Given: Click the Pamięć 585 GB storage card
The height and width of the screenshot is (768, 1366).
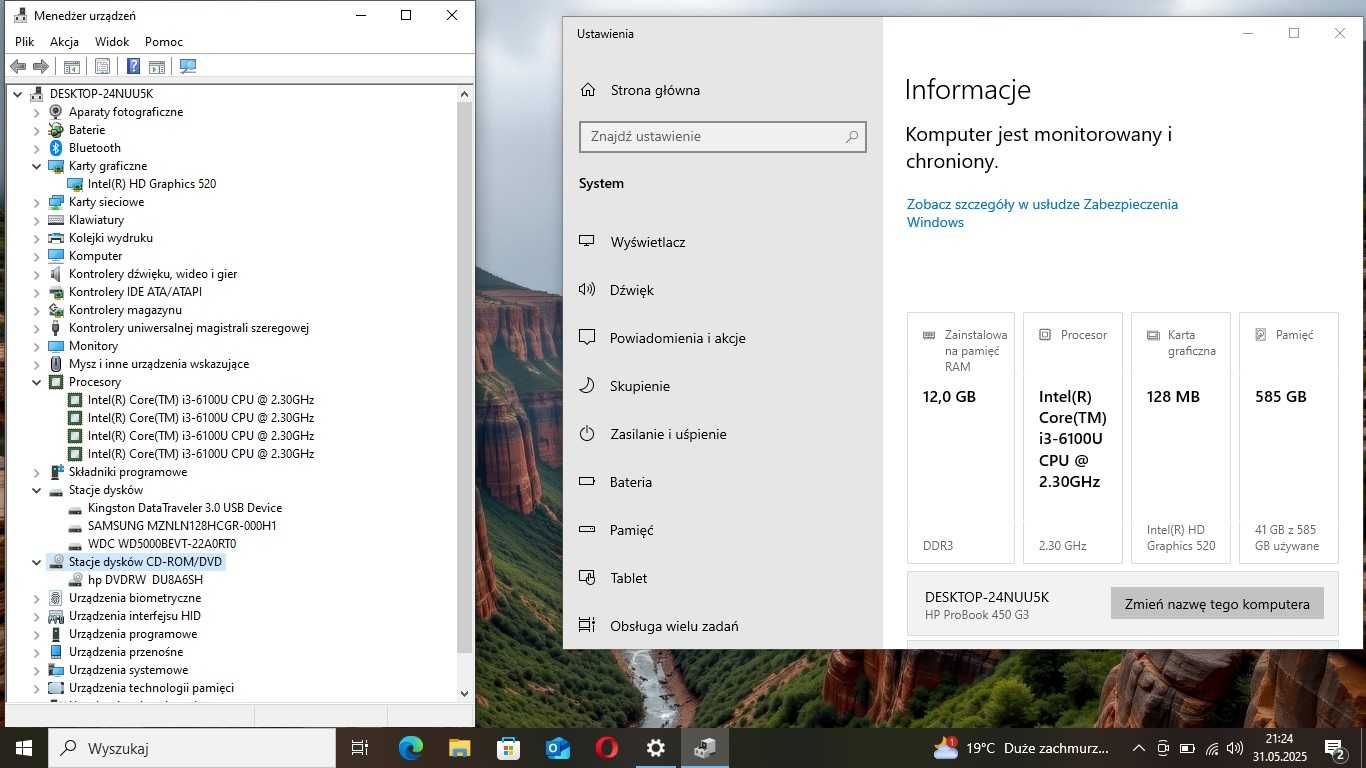Looking at the screenshot, I should coord(1289,438).
